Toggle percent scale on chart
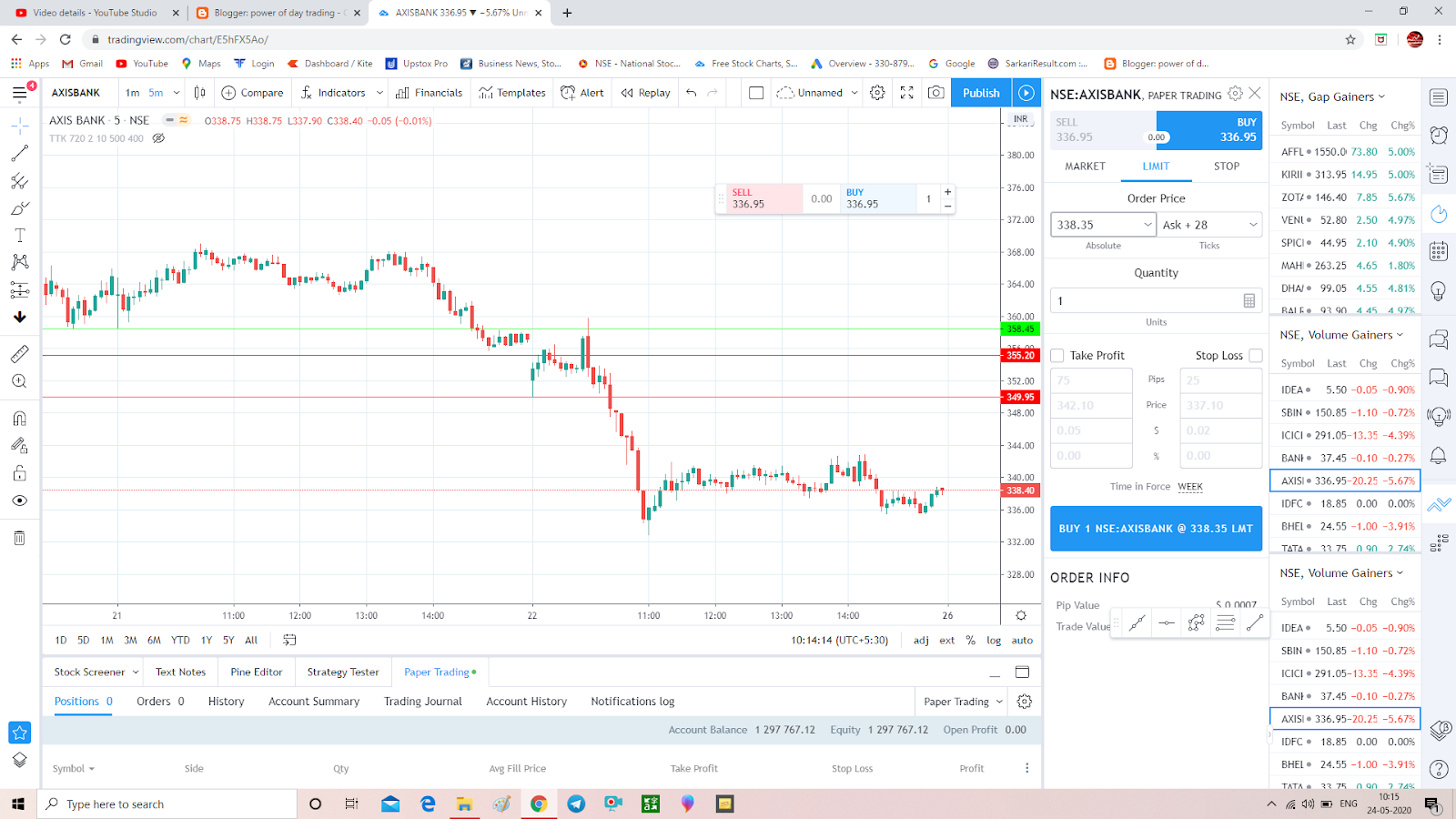Image resolution: width=1456 pixels, height=819 pixels. (x=970, y=641)
